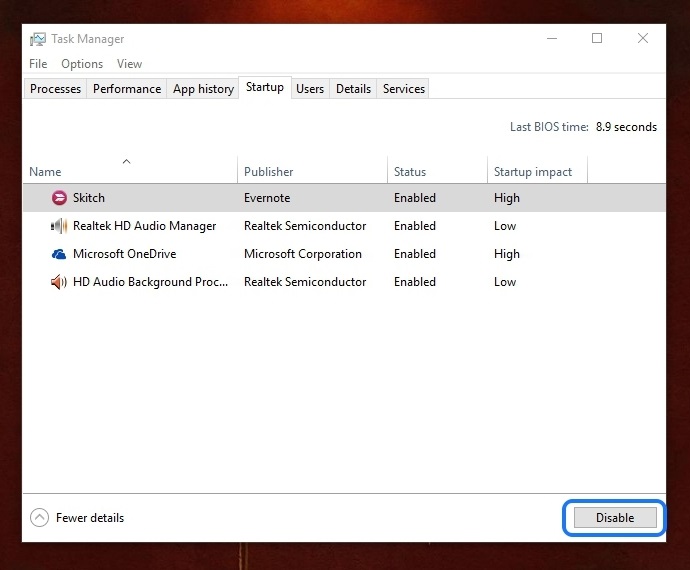
Task: Click the Enabled status of Microsoft OneDrive
Action: (x=415, y=254)
